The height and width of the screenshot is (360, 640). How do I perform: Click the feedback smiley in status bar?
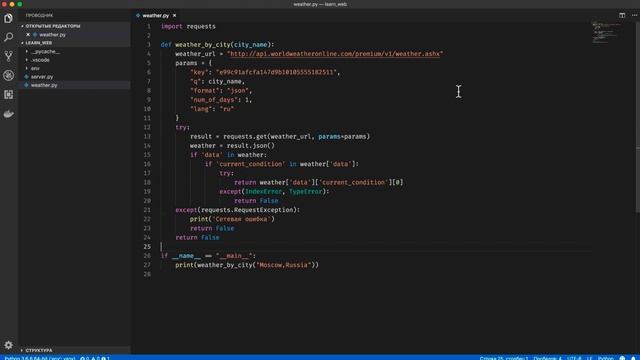[622, 358]
